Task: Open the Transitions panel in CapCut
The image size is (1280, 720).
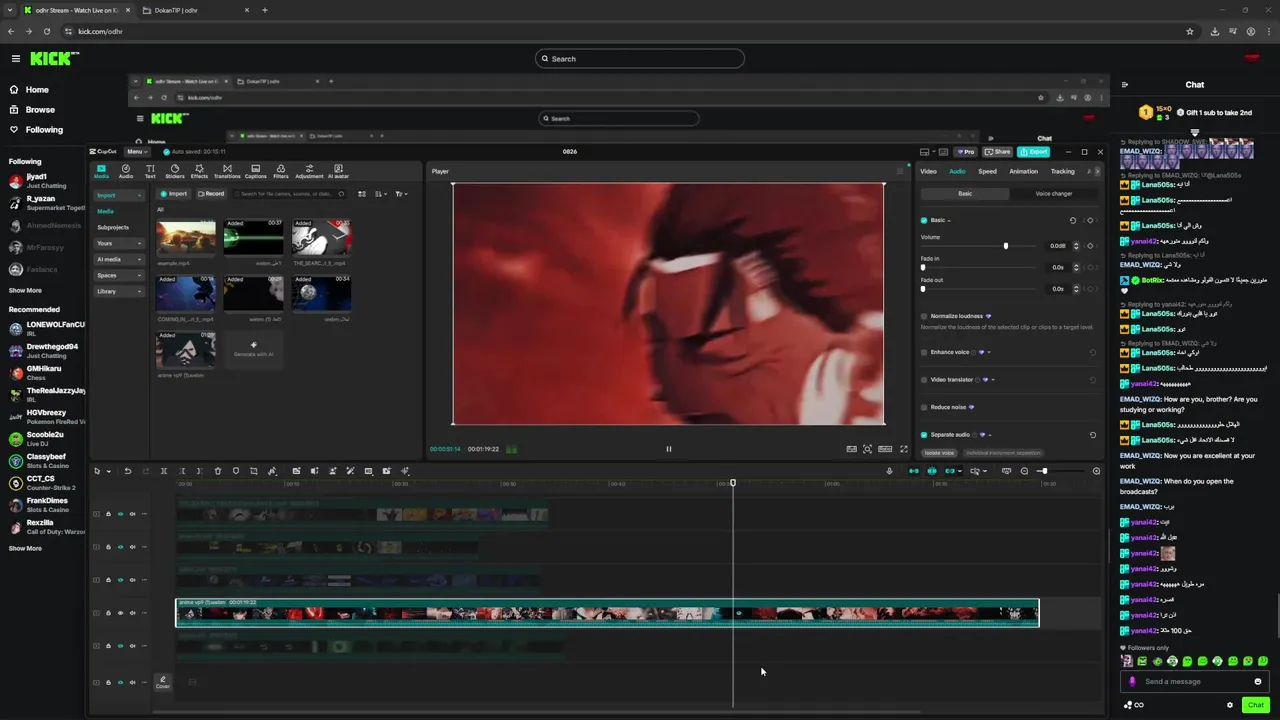Action: 227,171
